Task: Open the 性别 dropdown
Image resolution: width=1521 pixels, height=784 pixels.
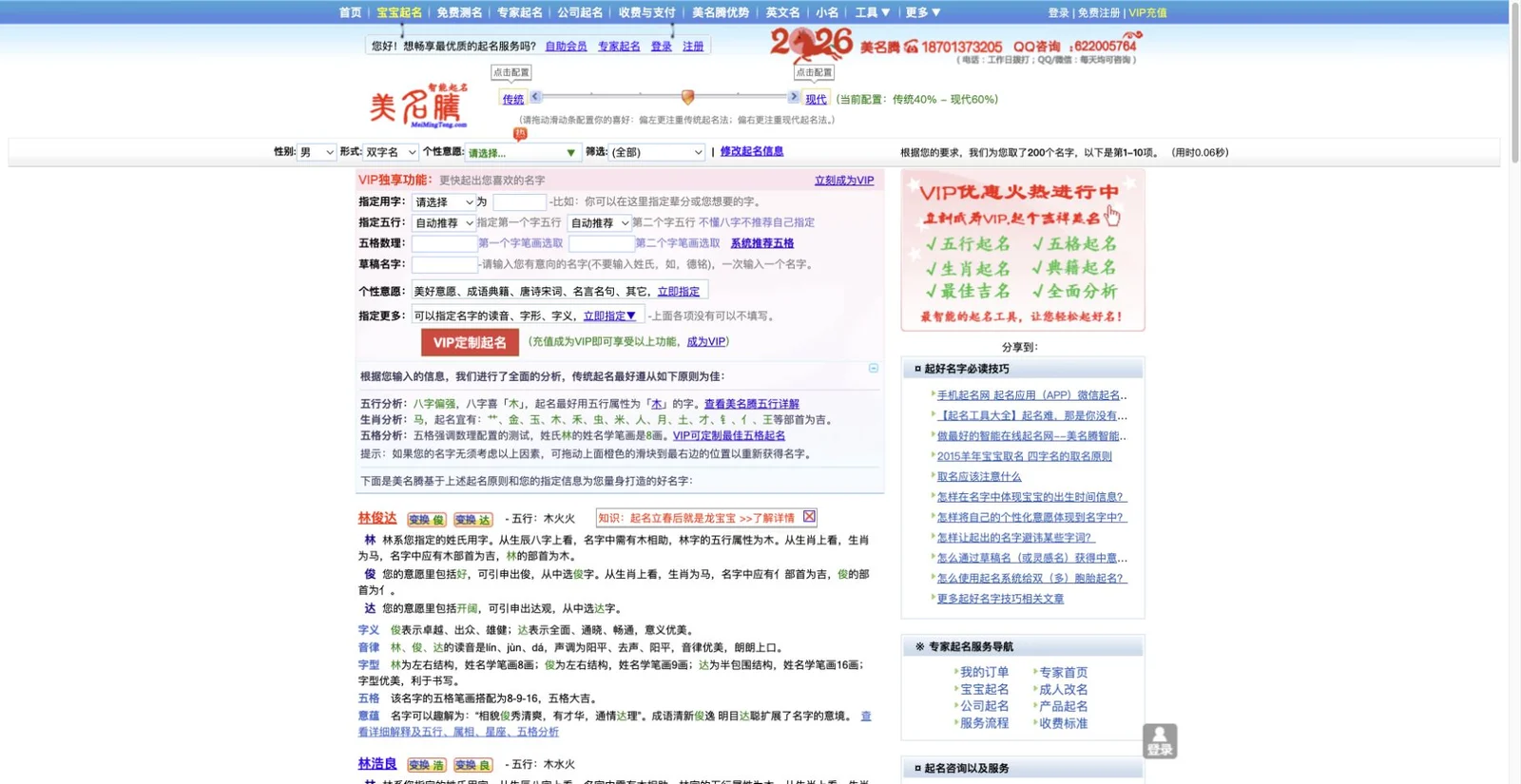Action: tap(317, 152)
